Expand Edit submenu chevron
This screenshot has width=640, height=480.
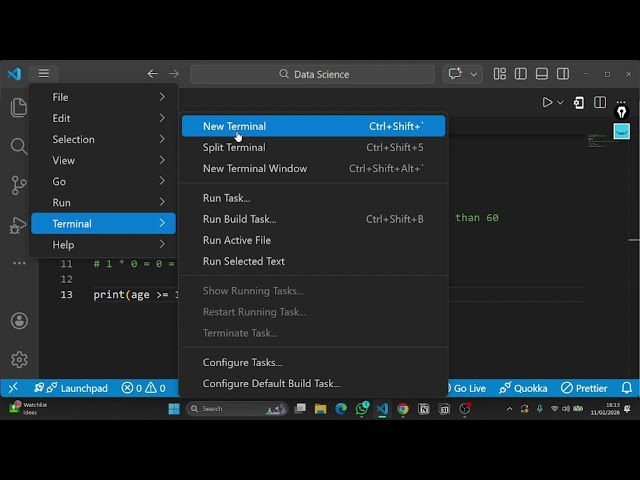162,118
